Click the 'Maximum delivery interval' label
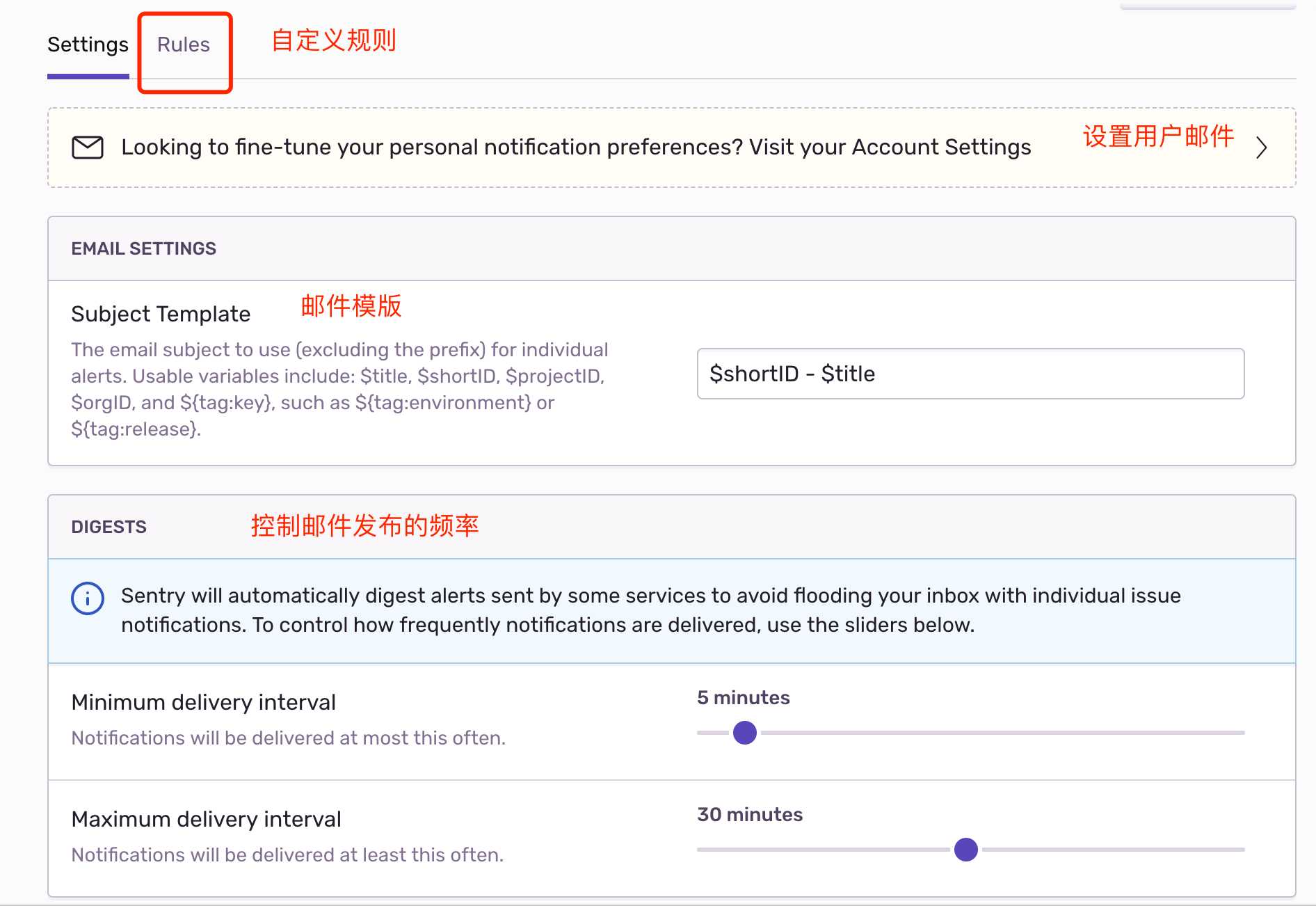 pos(206,819)
